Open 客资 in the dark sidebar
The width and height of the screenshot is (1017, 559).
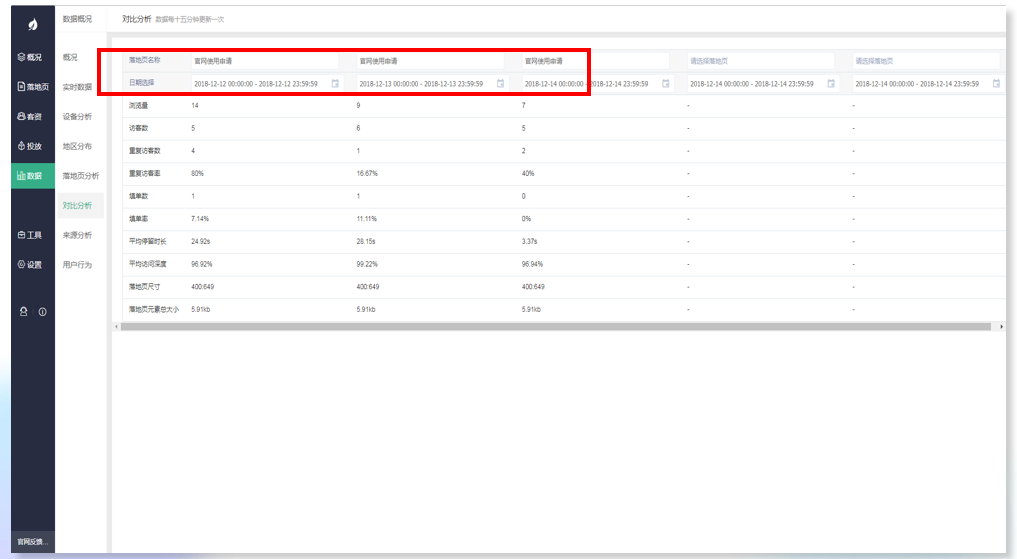(x=33, y=117)
